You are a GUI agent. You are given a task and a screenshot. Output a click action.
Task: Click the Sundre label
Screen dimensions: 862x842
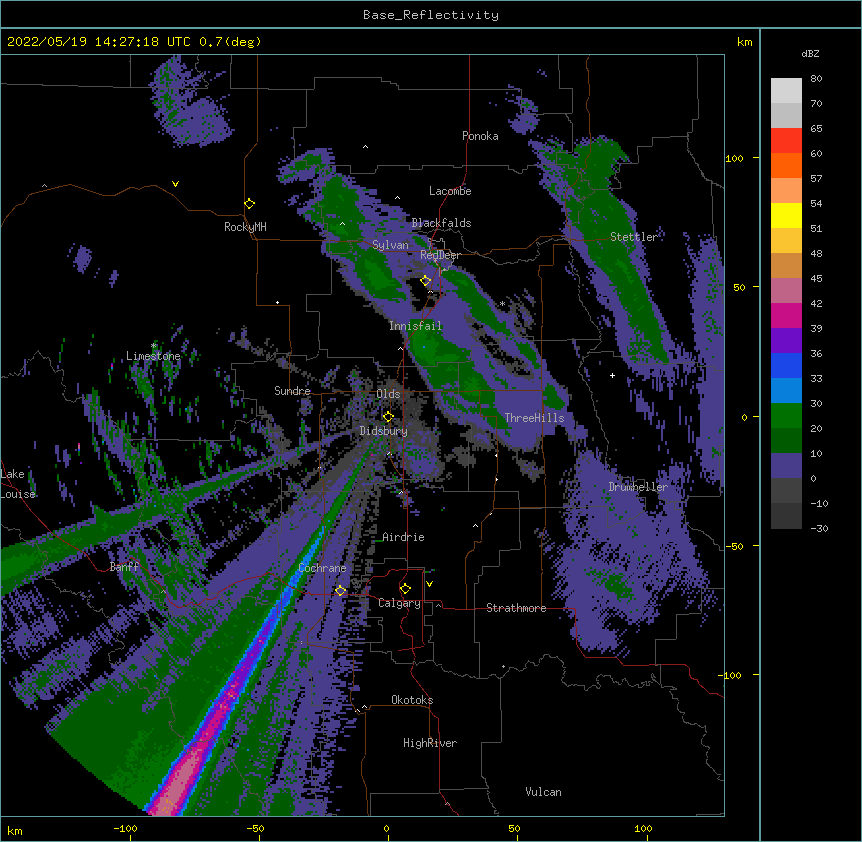point(292,391)
